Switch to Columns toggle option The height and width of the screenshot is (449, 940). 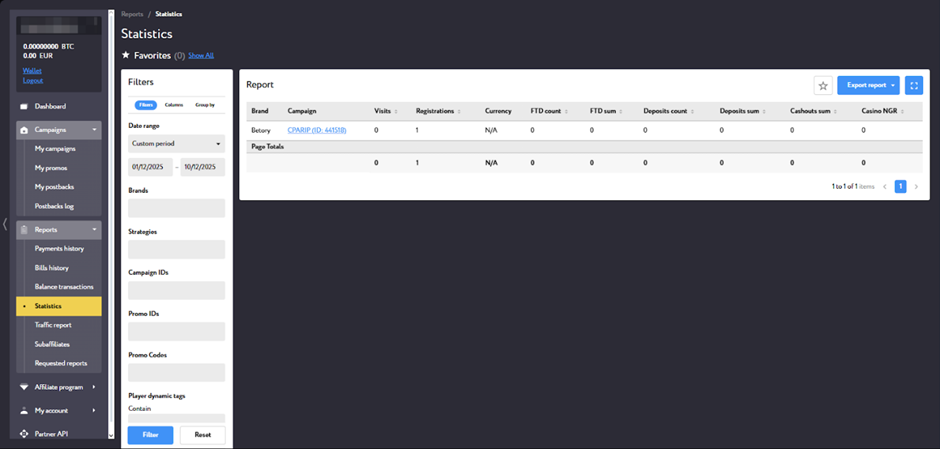pos(174,104)
